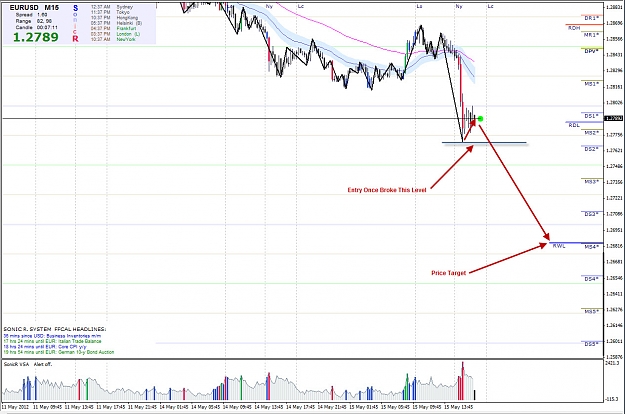Select the Frankfurt session clock row
The image size is (625, 414).
pos(113,29)
